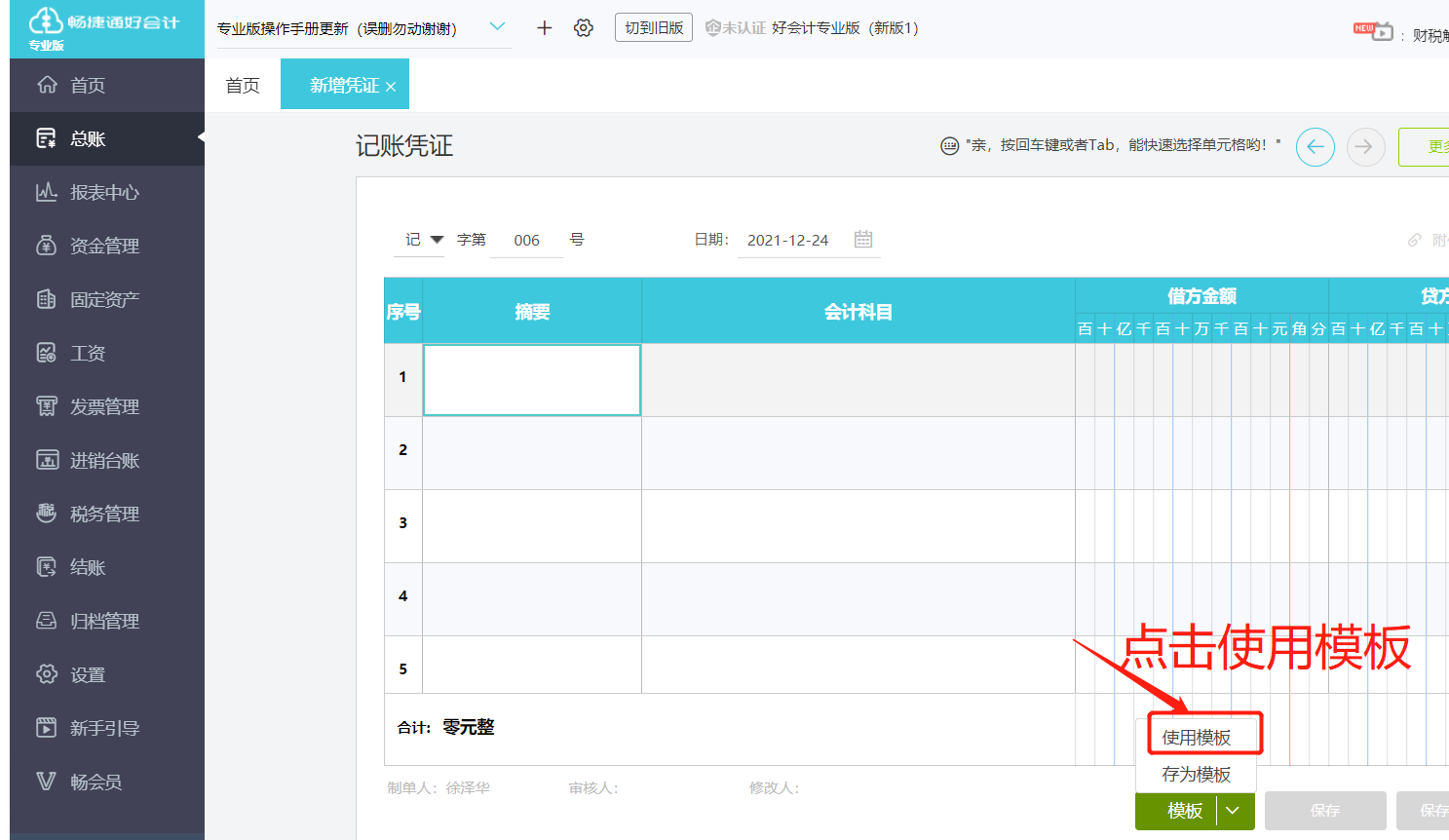Open 报表中心 reports in sidebar
The image size is (1449, 840).
pyautogui.click(x=104, y=192)
